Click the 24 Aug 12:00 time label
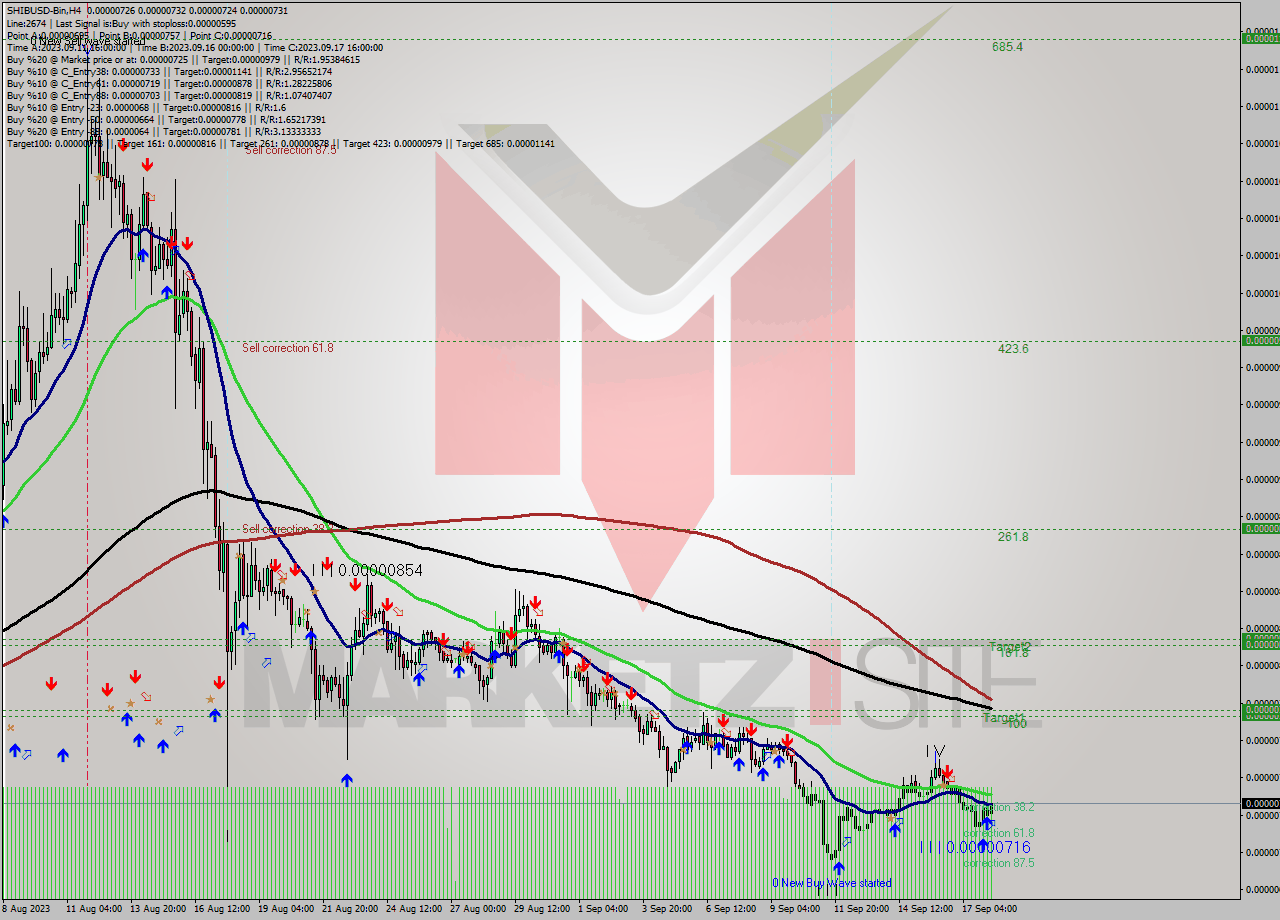 (x=414, y=908)
